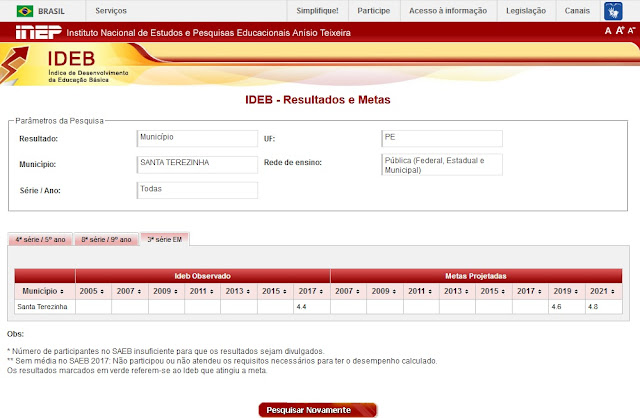Viewport: 640px width, 418px height.
Task: Click the Brazil flag icon
Action: pos(24,10)
